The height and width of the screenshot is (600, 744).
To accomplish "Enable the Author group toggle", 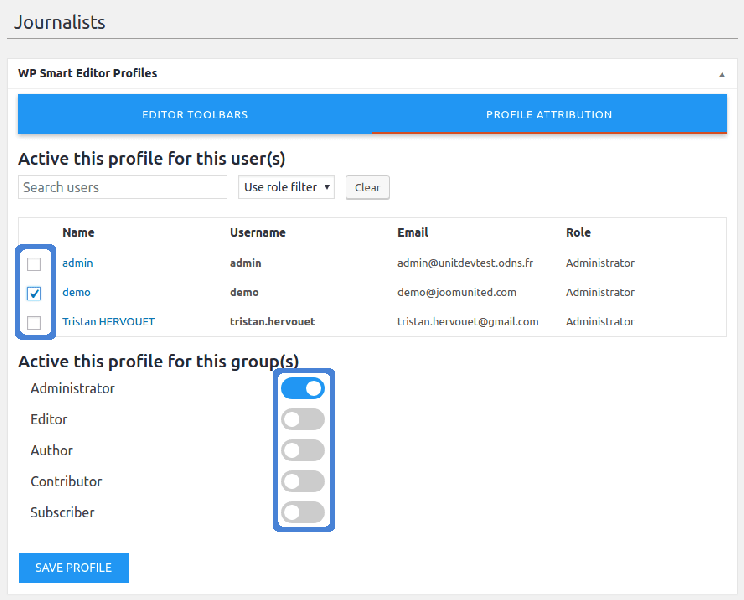I will 303,450.
